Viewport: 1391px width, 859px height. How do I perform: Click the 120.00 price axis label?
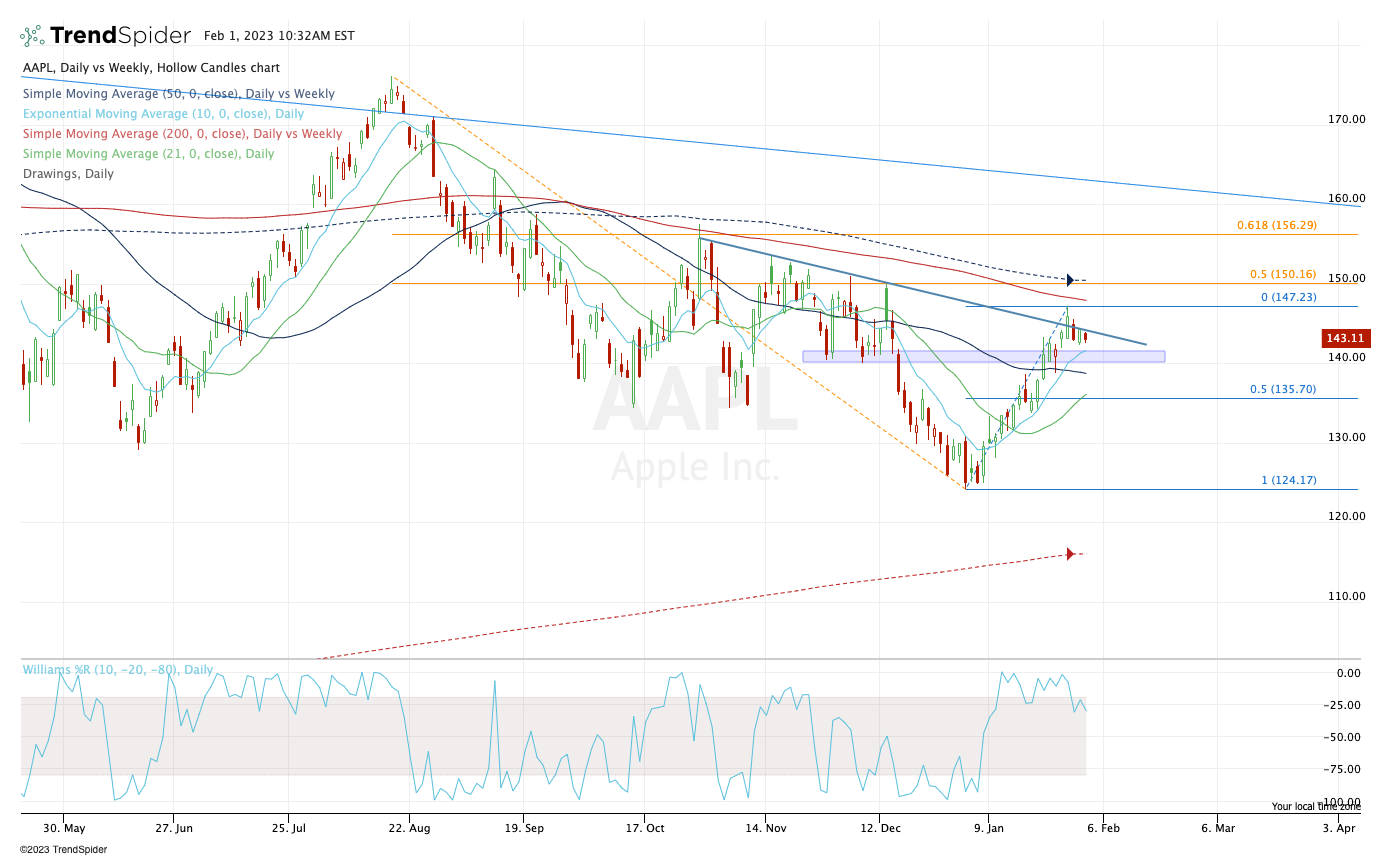(1347, 516)
